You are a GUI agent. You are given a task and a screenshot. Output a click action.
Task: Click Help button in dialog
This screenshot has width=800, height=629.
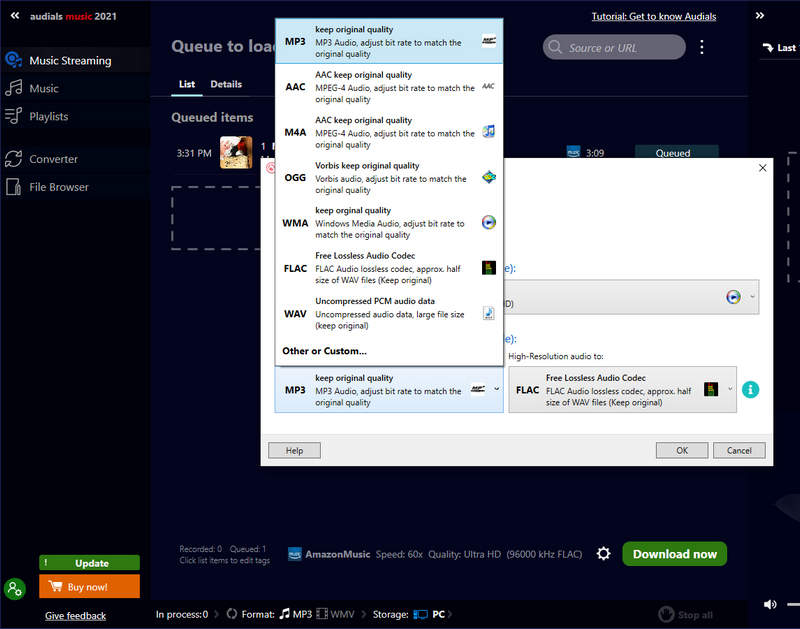[294, 450]
